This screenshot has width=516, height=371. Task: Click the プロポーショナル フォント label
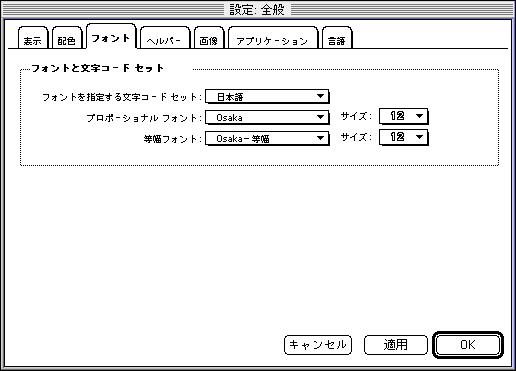[144, 118]
